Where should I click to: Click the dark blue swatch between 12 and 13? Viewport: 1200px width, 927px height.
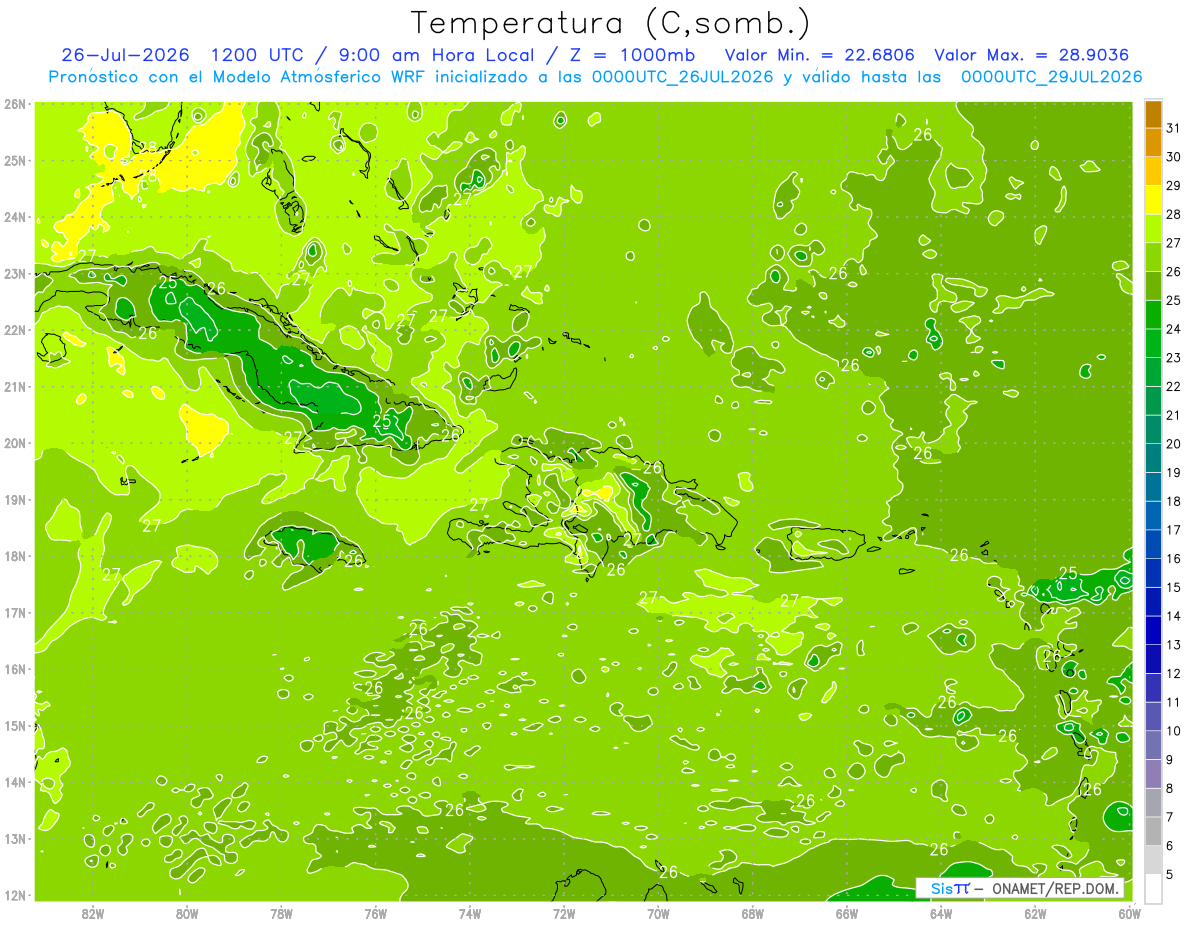coord(1153,659)
